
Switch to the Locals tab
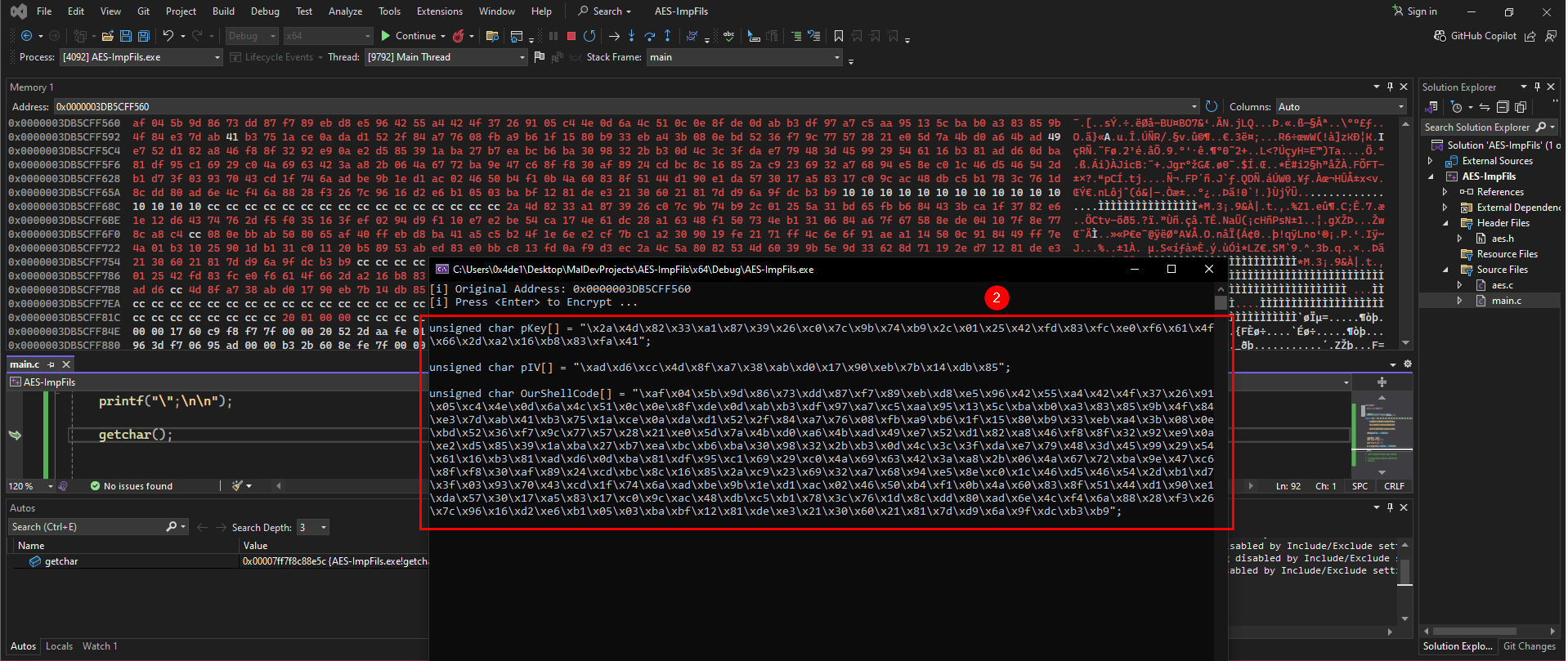[59, 646]
